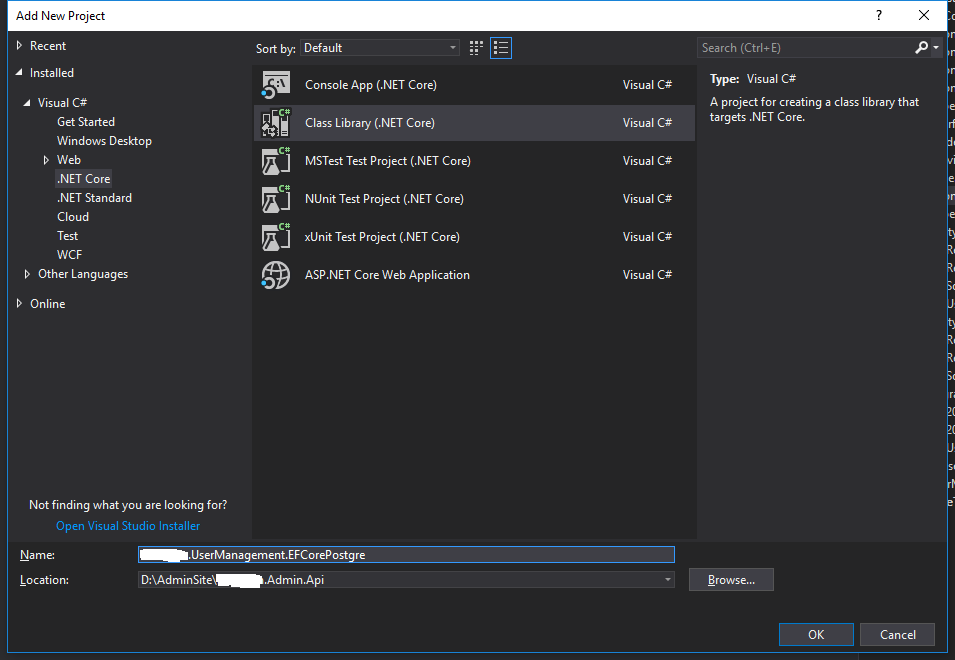Expand the Recent node
Image resolution: width=955 pixels, height=660 pixels.
click(x=19, y=46)
